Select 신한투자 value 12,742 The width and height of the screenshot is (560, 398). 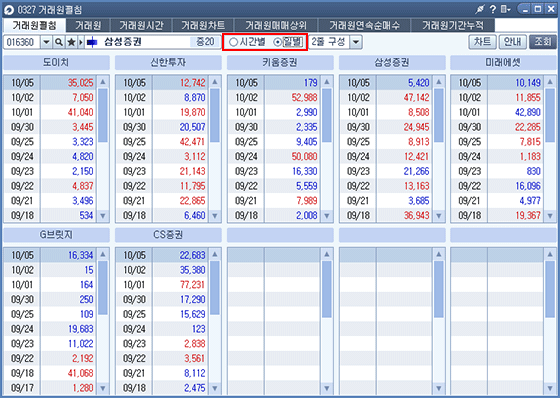click(x=192, y=83)
